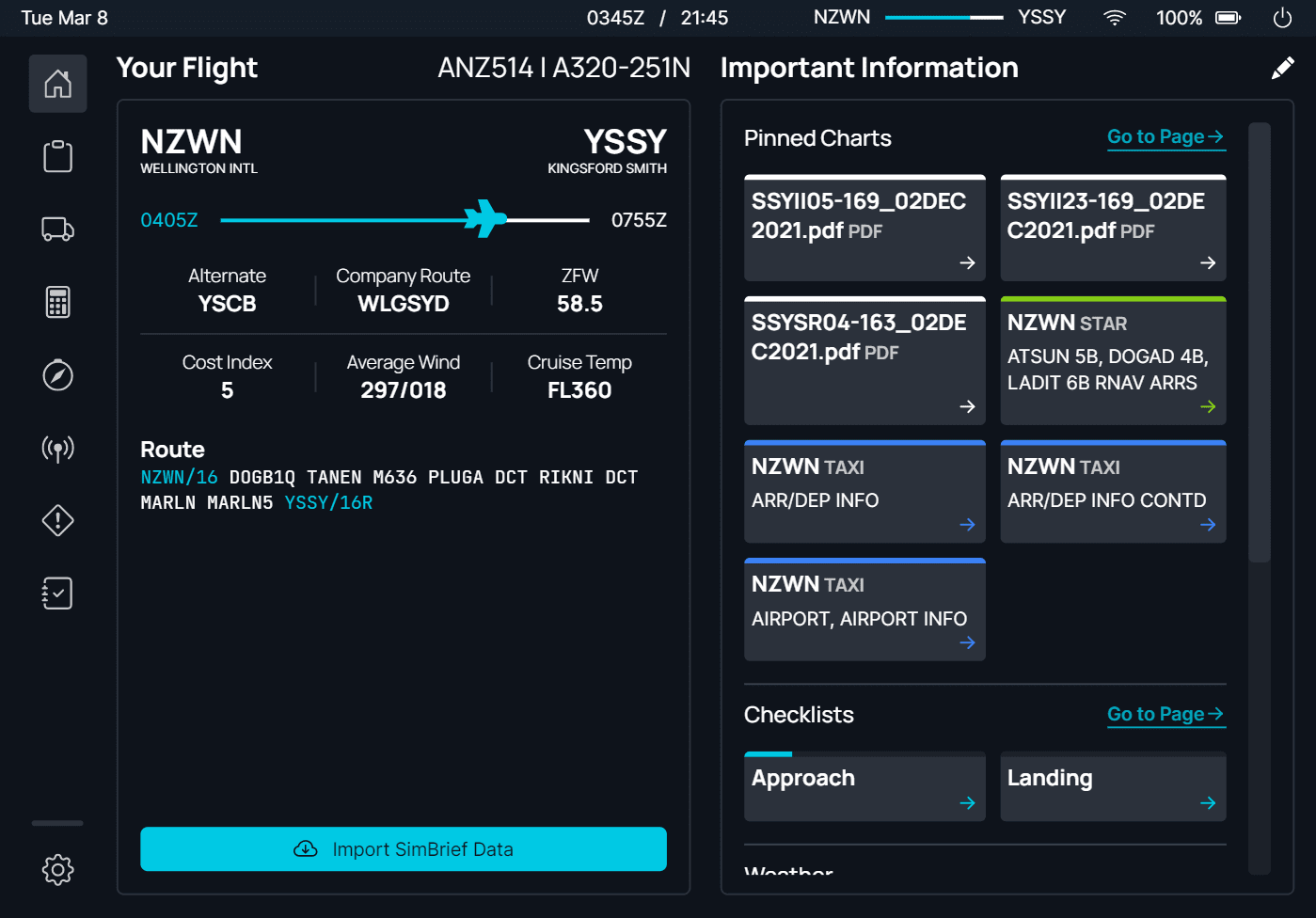Screen dimensions: 1316x918
Task: Go to Page link for Checklists
Action: (1165, 715)
